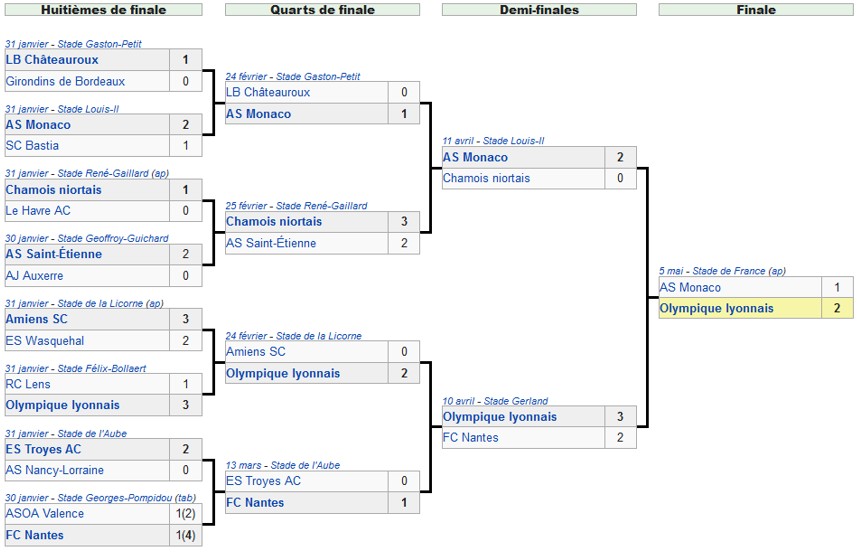Open the ASOA Valence team link
The image size is (857, 553).
[45, 513]
